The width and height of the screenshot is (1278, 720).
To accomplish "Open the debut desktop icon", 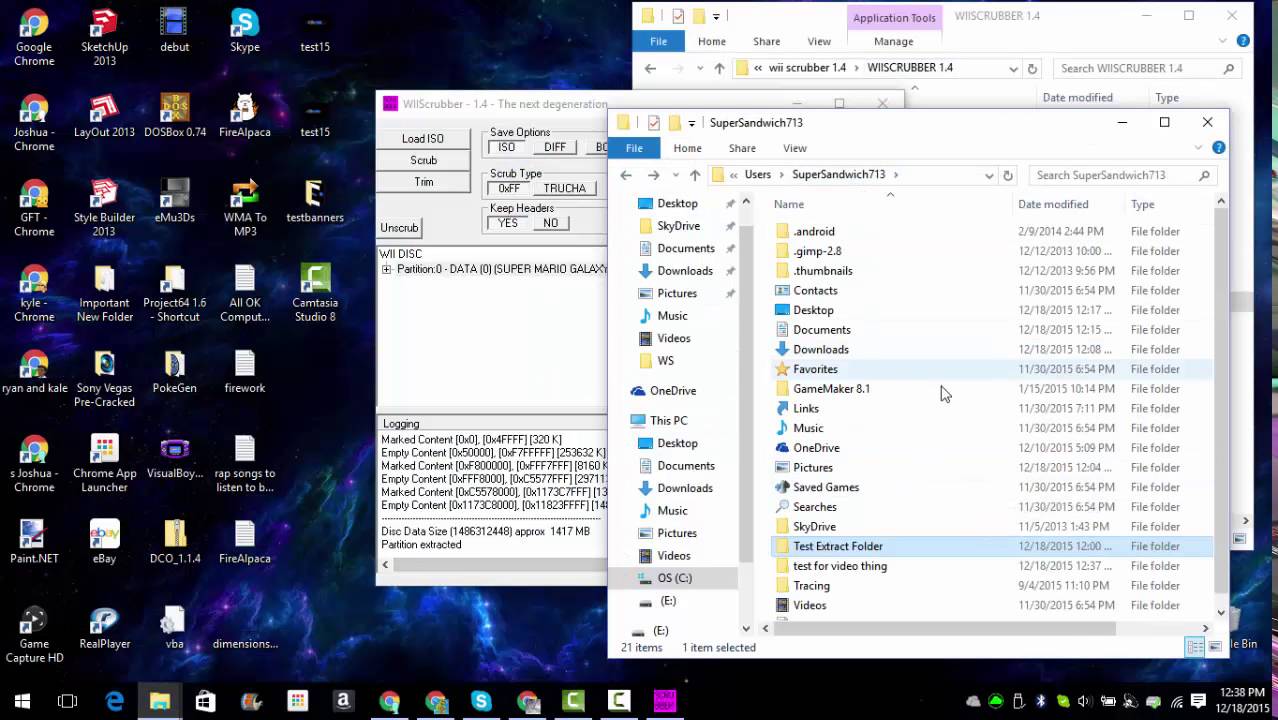I will [174, 30].
